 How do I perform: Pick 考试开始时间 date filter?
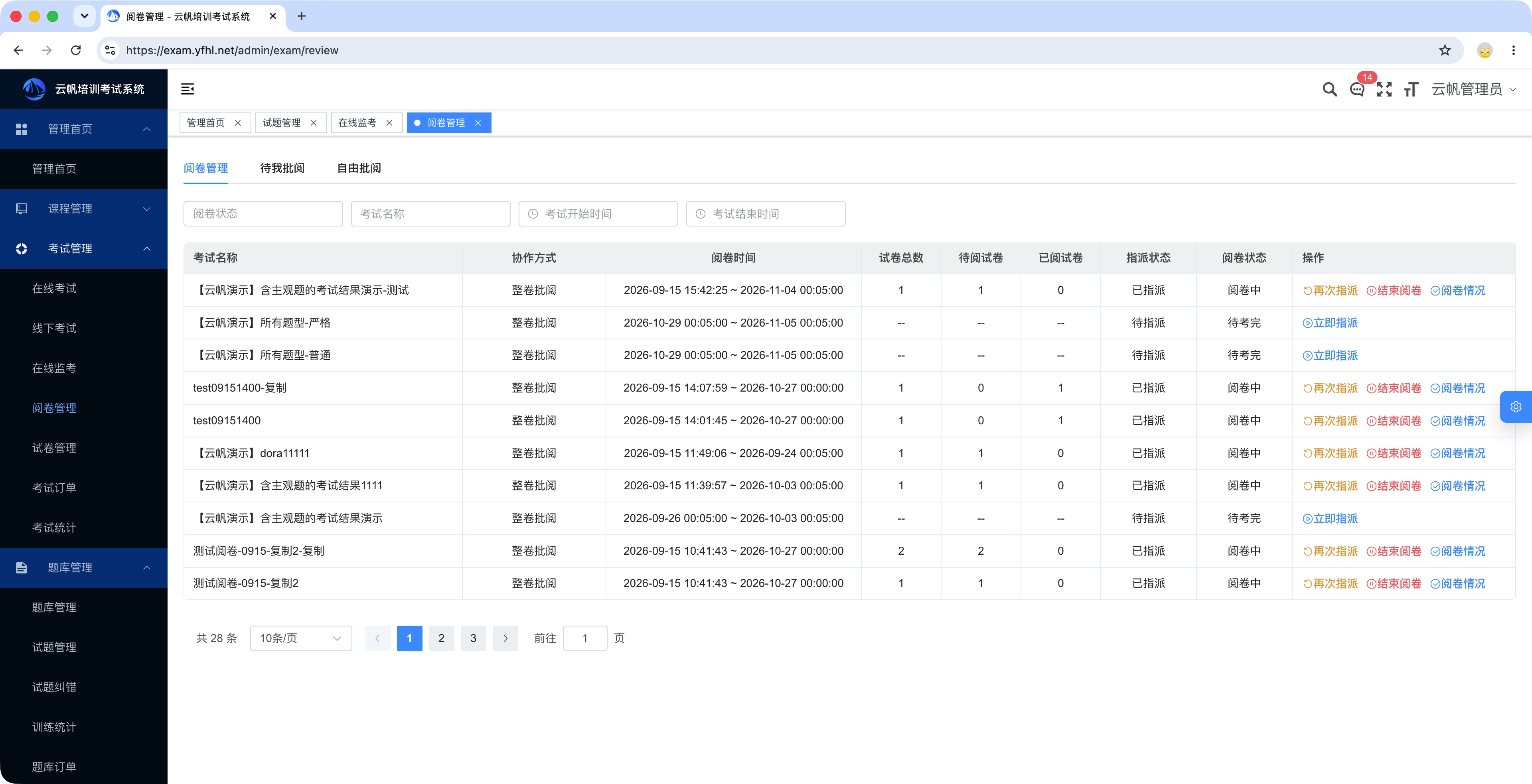598,213
